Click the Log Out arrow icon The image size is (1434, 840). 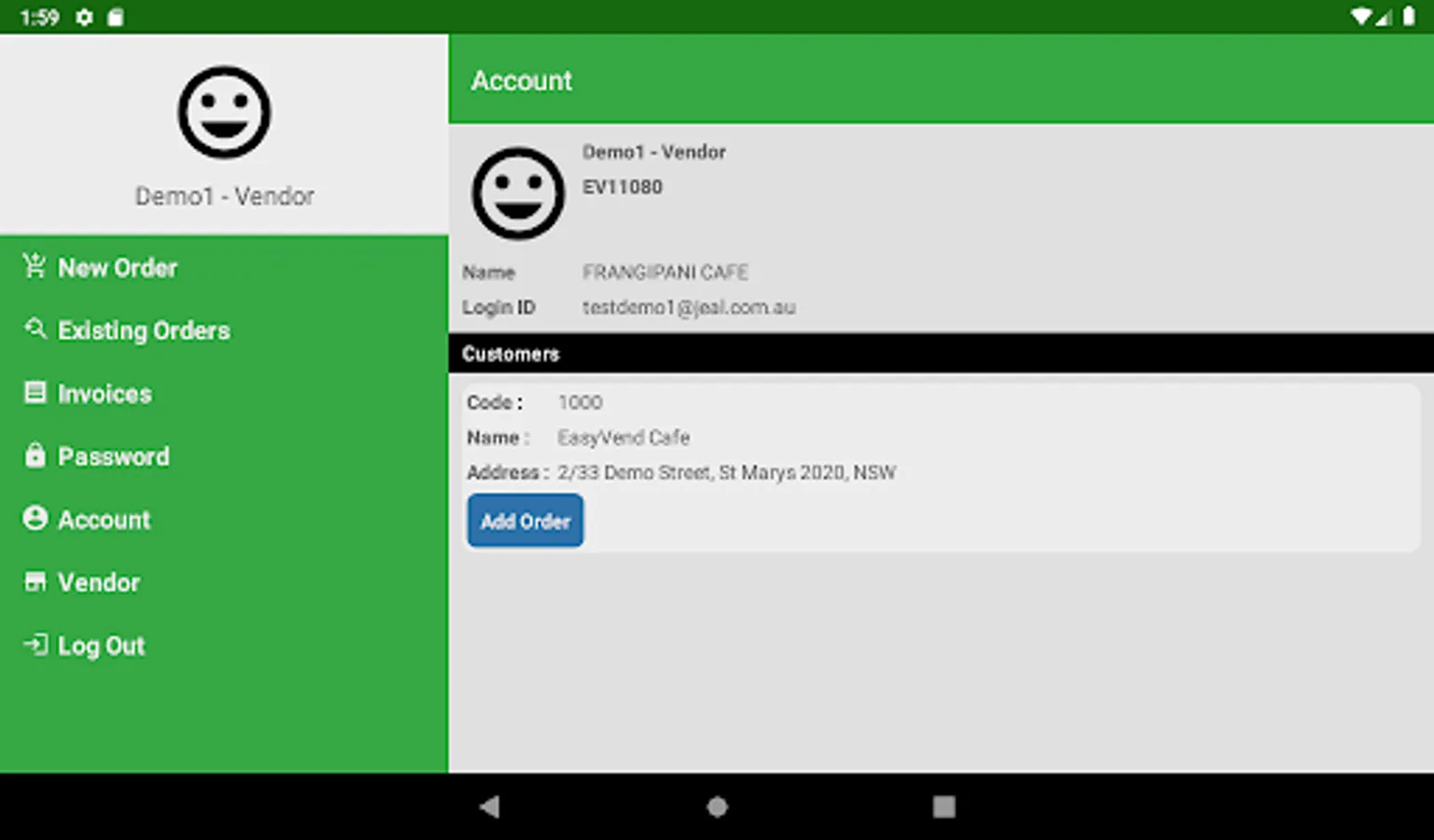(x=35, y=645)
